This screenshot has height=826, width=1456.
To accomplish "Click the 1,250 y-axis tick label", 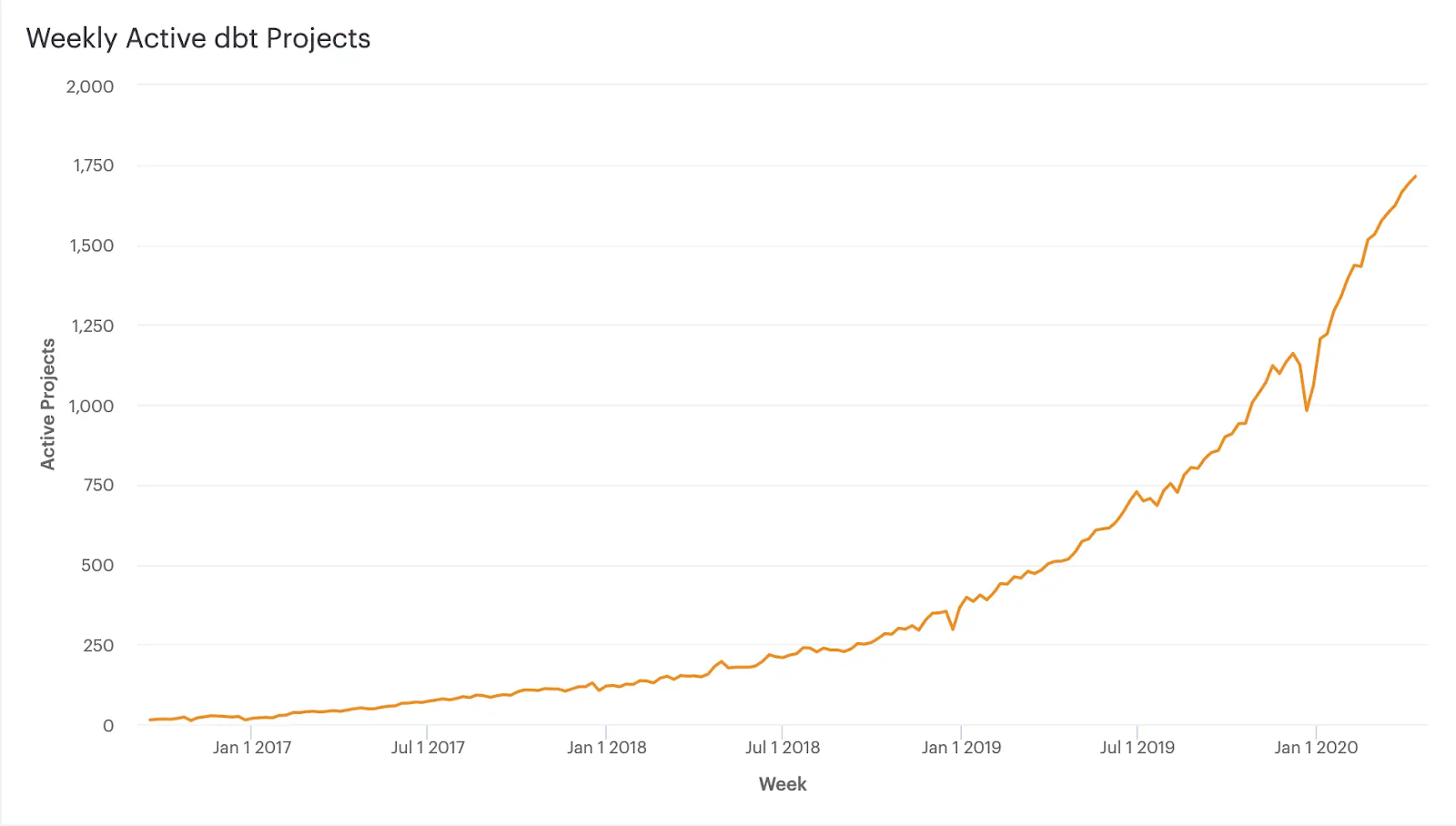I will pos(92,326).
